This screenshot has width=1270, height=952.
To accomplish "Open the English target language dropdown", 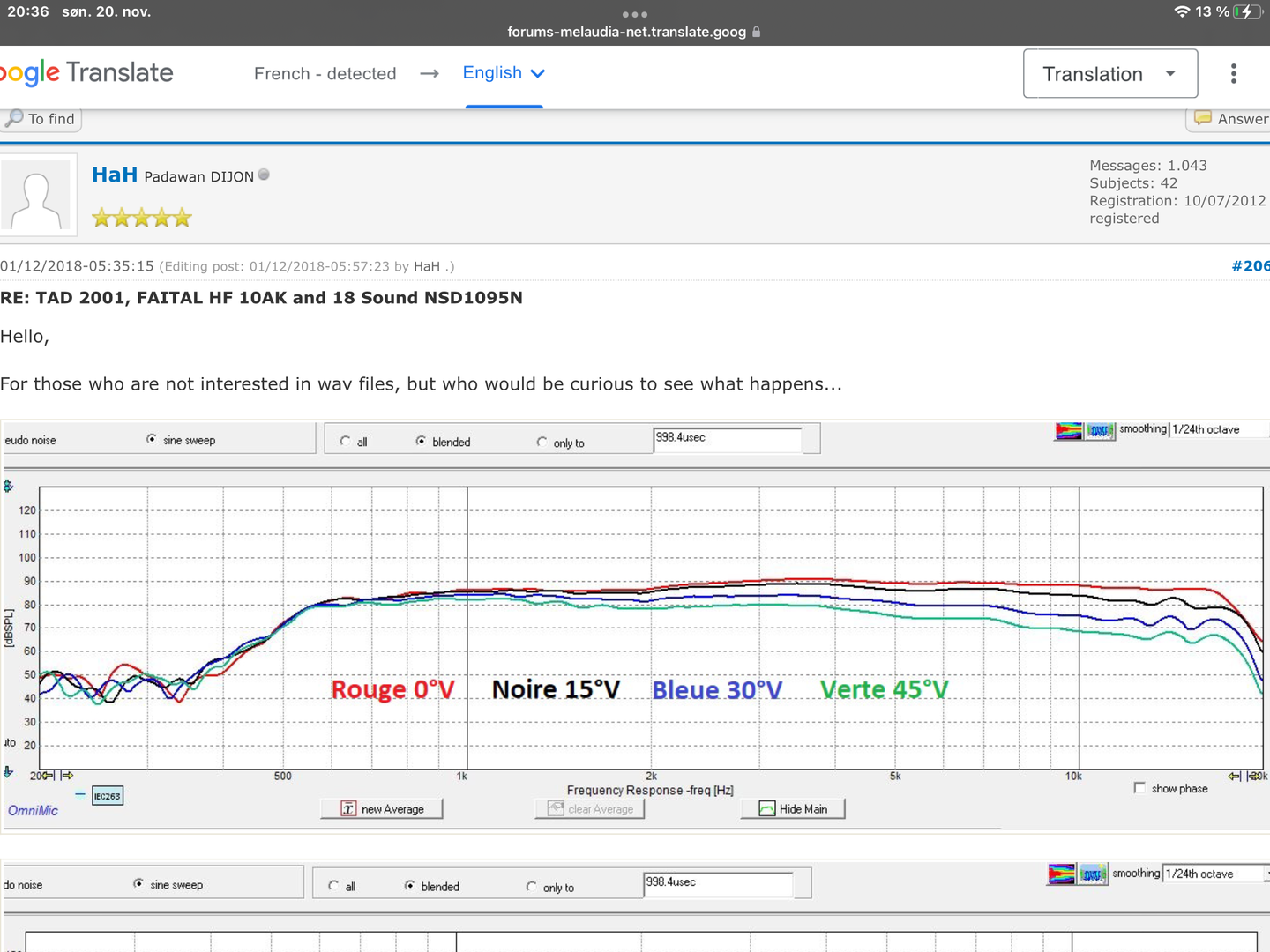I will pos(504,73).
